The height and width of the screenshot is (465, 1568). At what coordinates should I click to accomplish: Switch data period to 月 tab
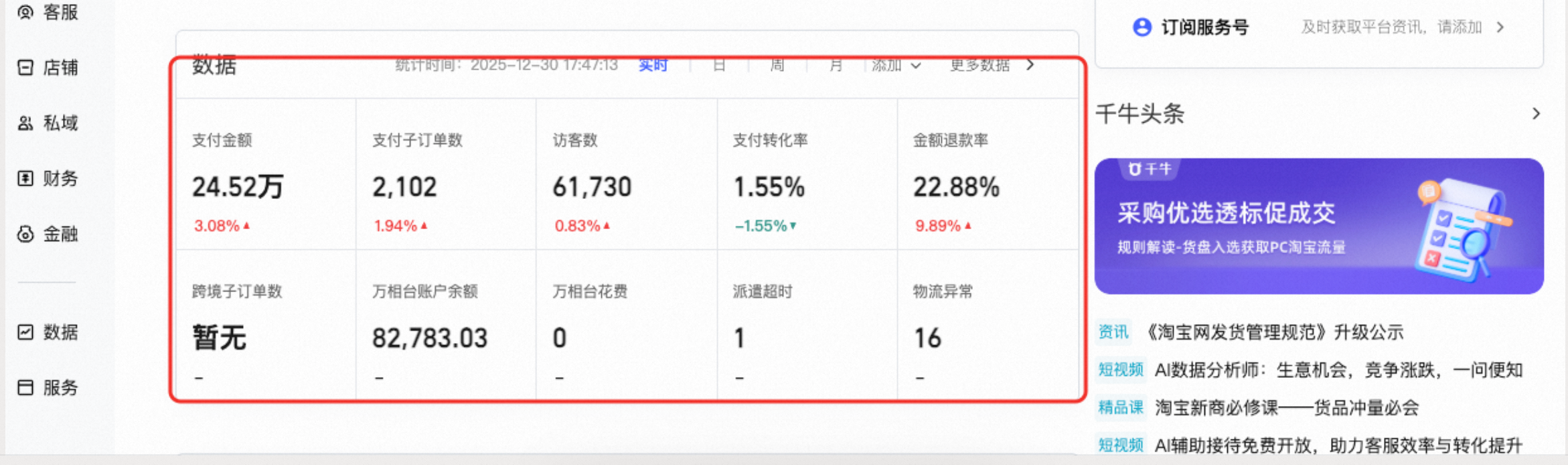pyautogui.click(x=836, y=65)
